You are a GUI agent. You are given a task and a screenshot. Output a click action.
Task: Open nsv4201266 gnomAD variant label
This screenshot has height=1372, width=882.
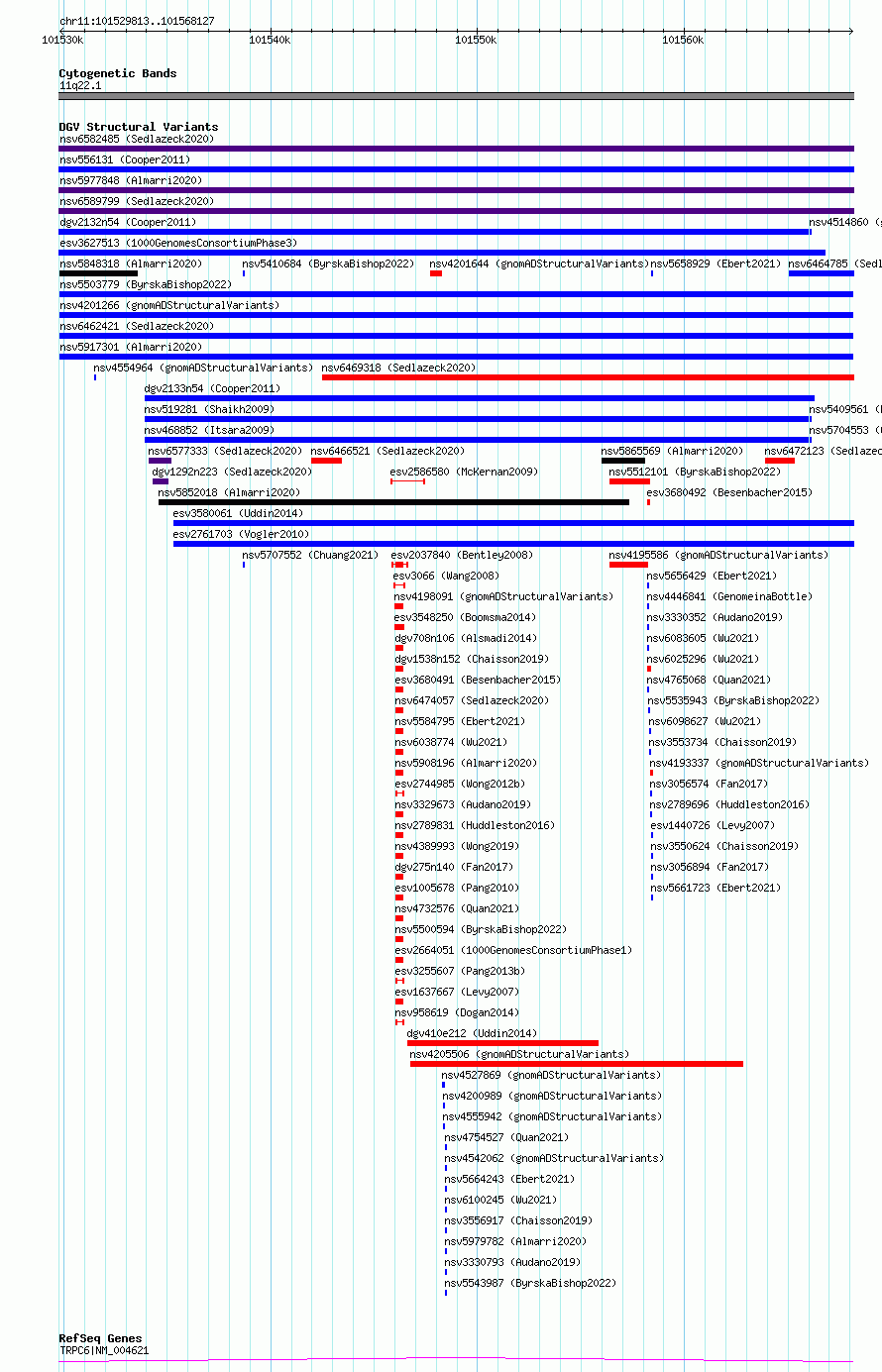(x=168, y=305)
